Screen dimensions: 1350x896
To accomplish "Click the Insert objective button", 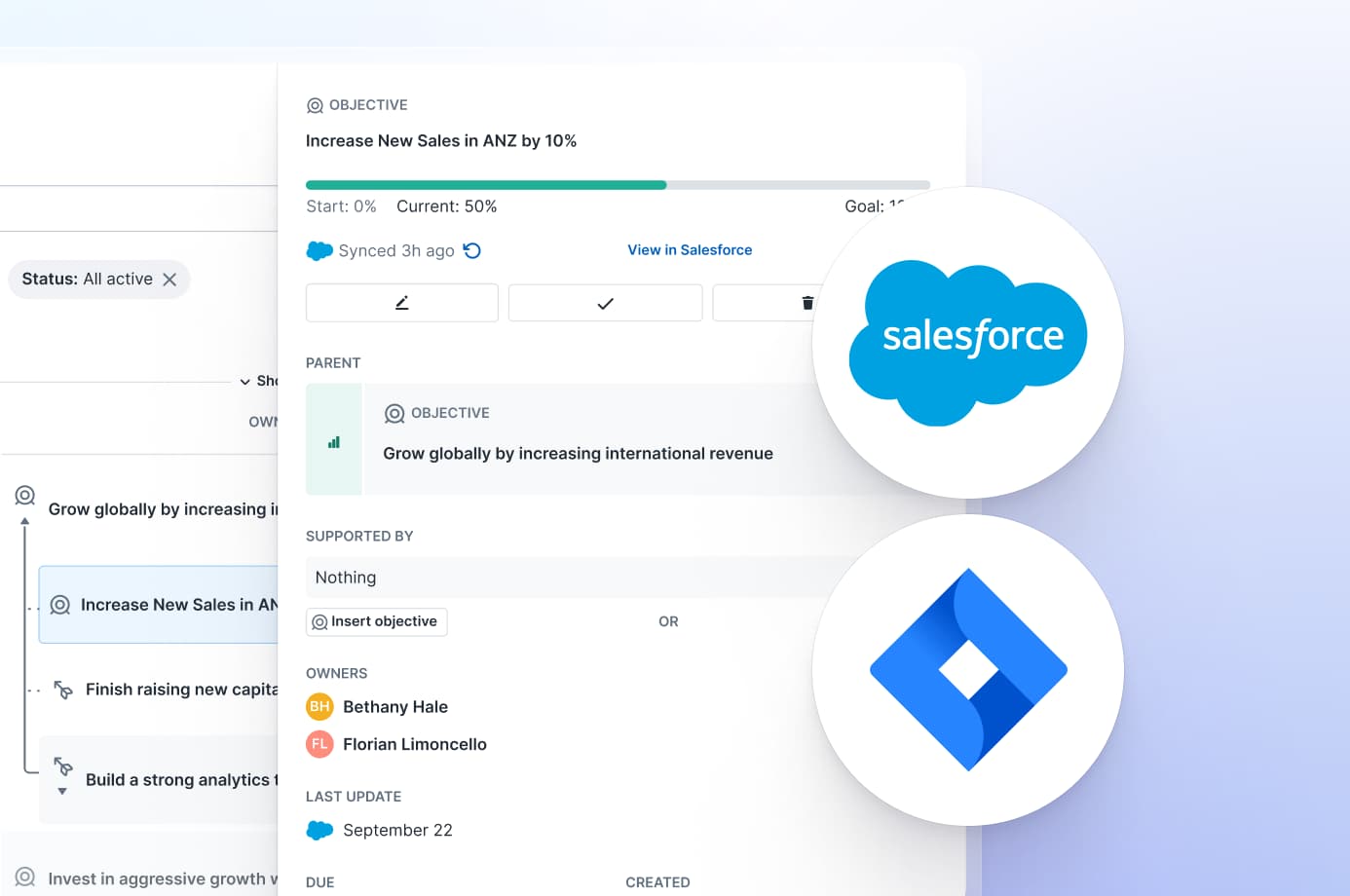I will [x=376, y=621].
